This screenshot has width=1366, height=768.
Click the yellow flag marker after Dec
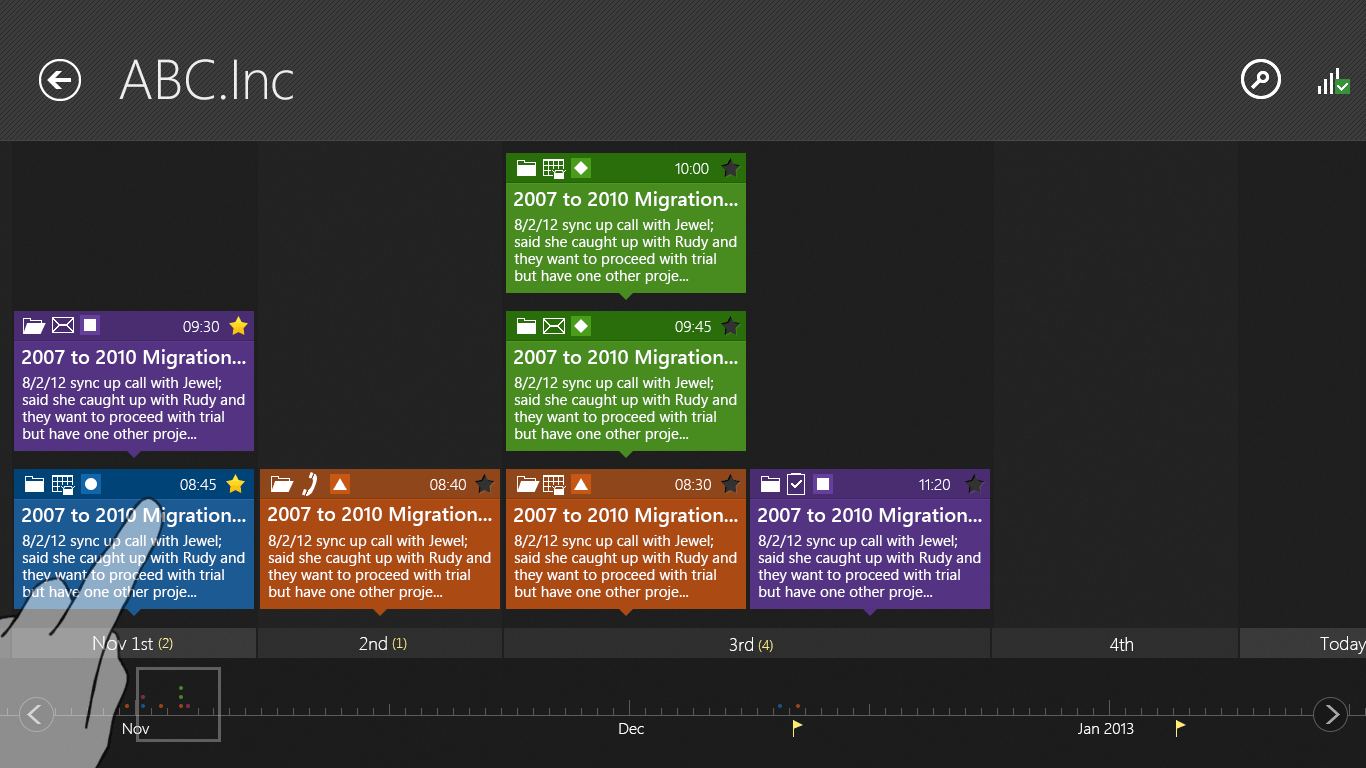click(797, 727)
